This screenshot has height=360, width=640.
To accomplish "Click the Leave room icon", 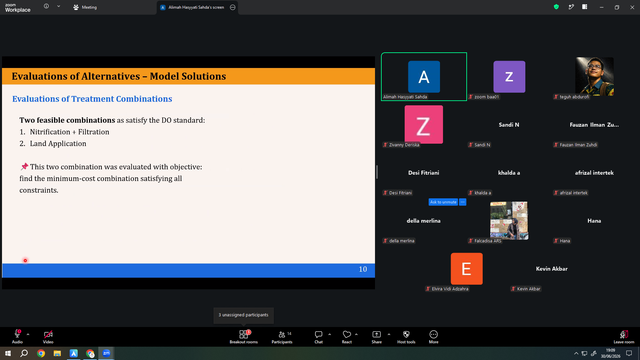I will click(624, 335).
